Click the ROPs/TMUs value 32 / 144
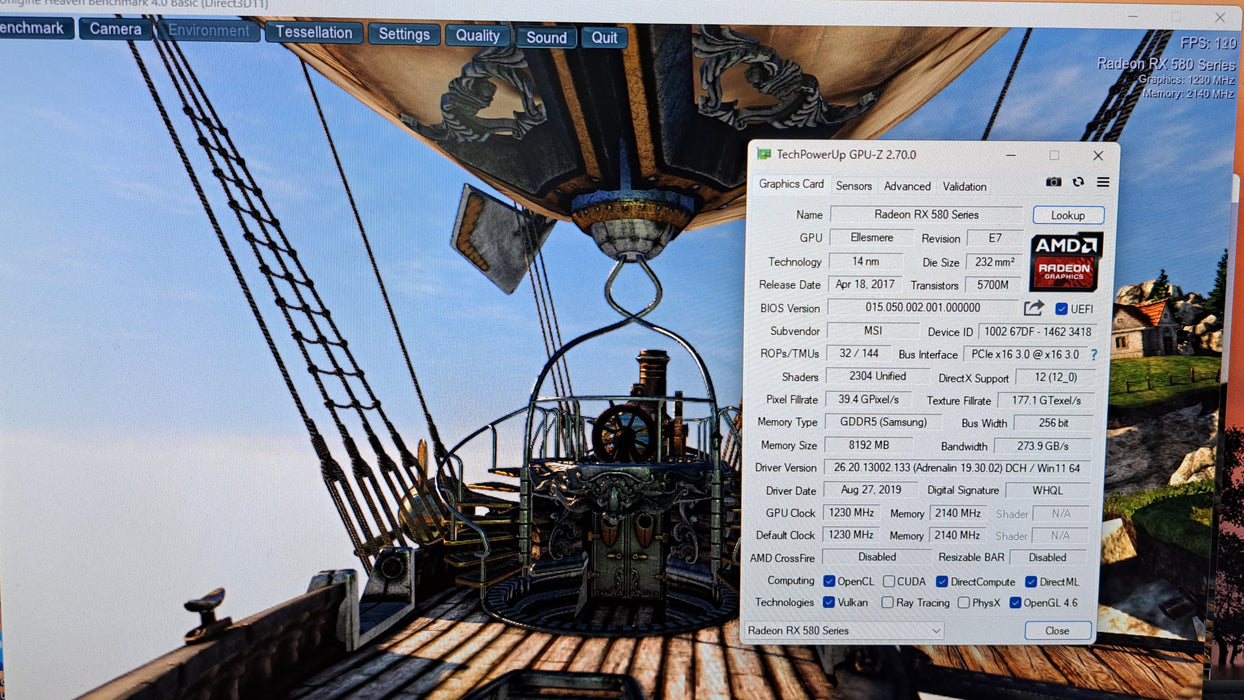 pos(858,353)
